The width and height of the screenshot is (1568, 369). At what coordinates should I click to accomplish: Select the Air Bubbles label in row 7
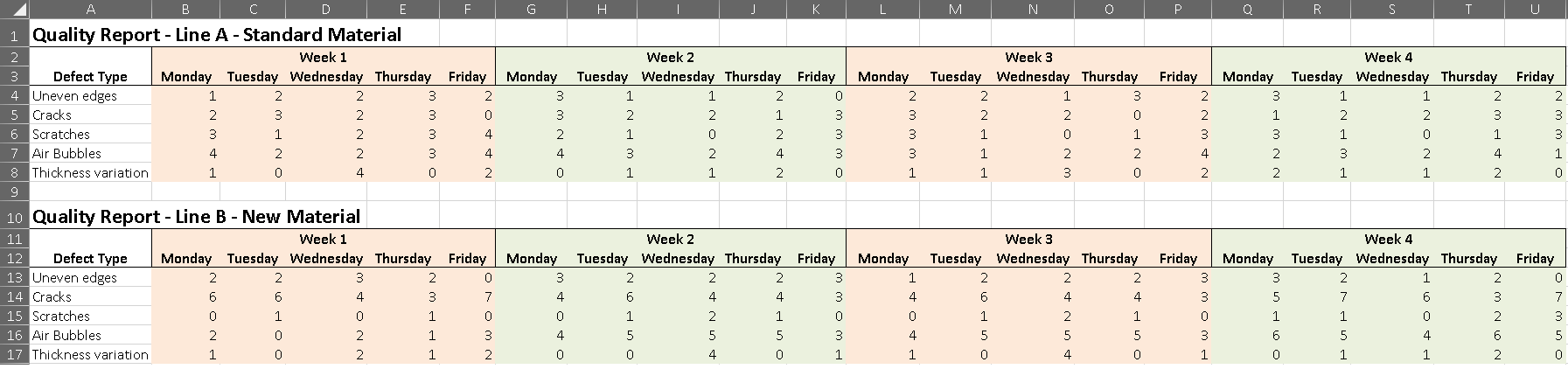click(66, 154)
